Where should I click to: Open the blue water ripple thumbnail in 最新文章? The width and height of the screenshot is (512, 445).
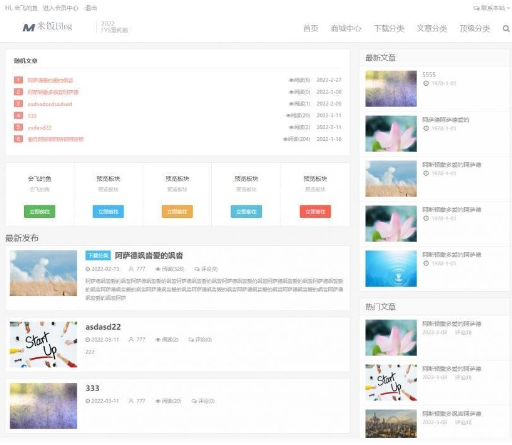391,269
